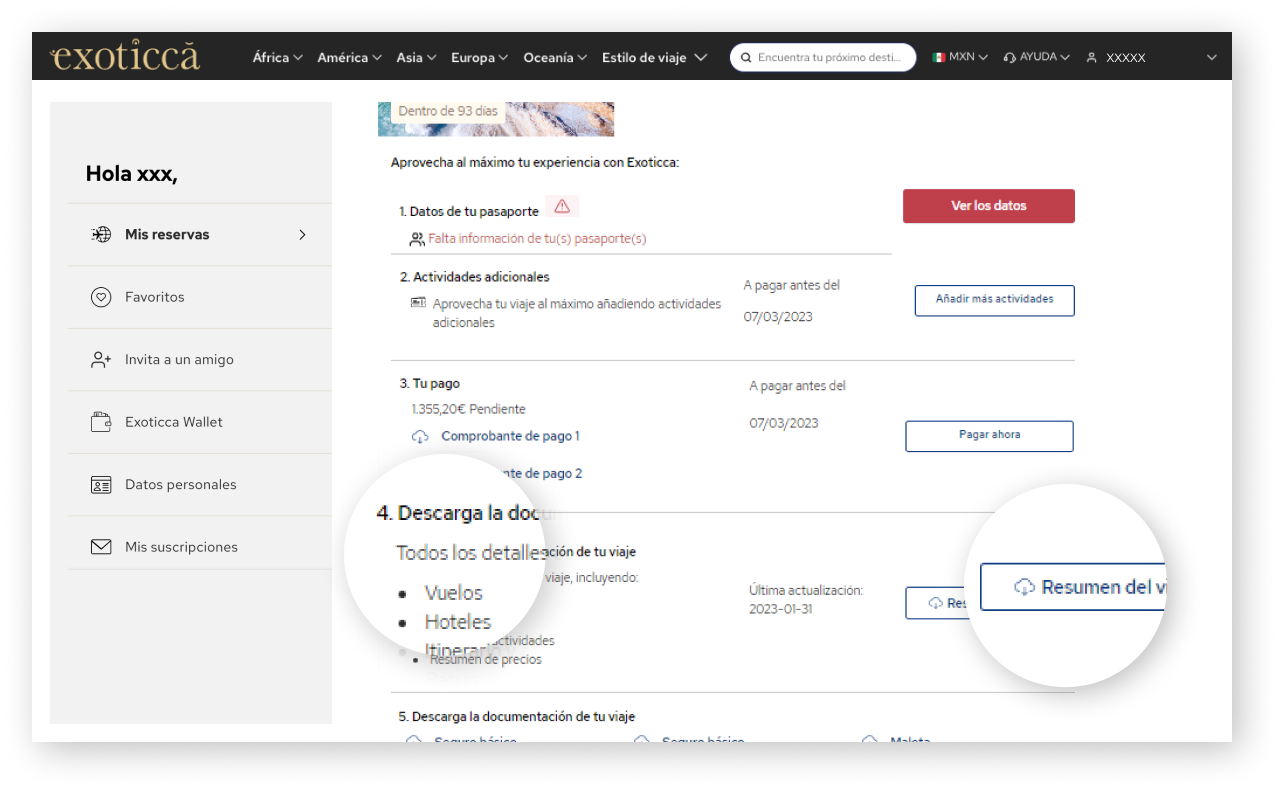Open Invita a un amigo
Viewport: 1280px width, 790px height.
[199, 360]
